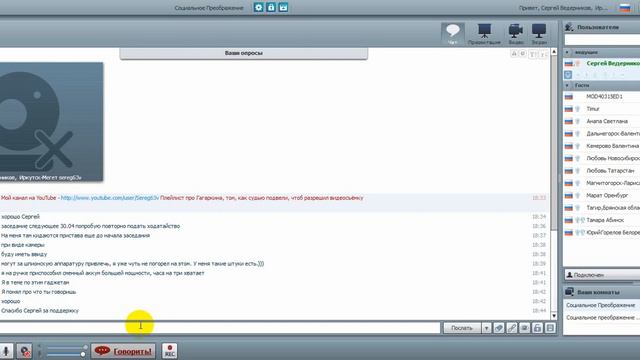Click chat message 'хорошо Сергей'

click(20, 217)
